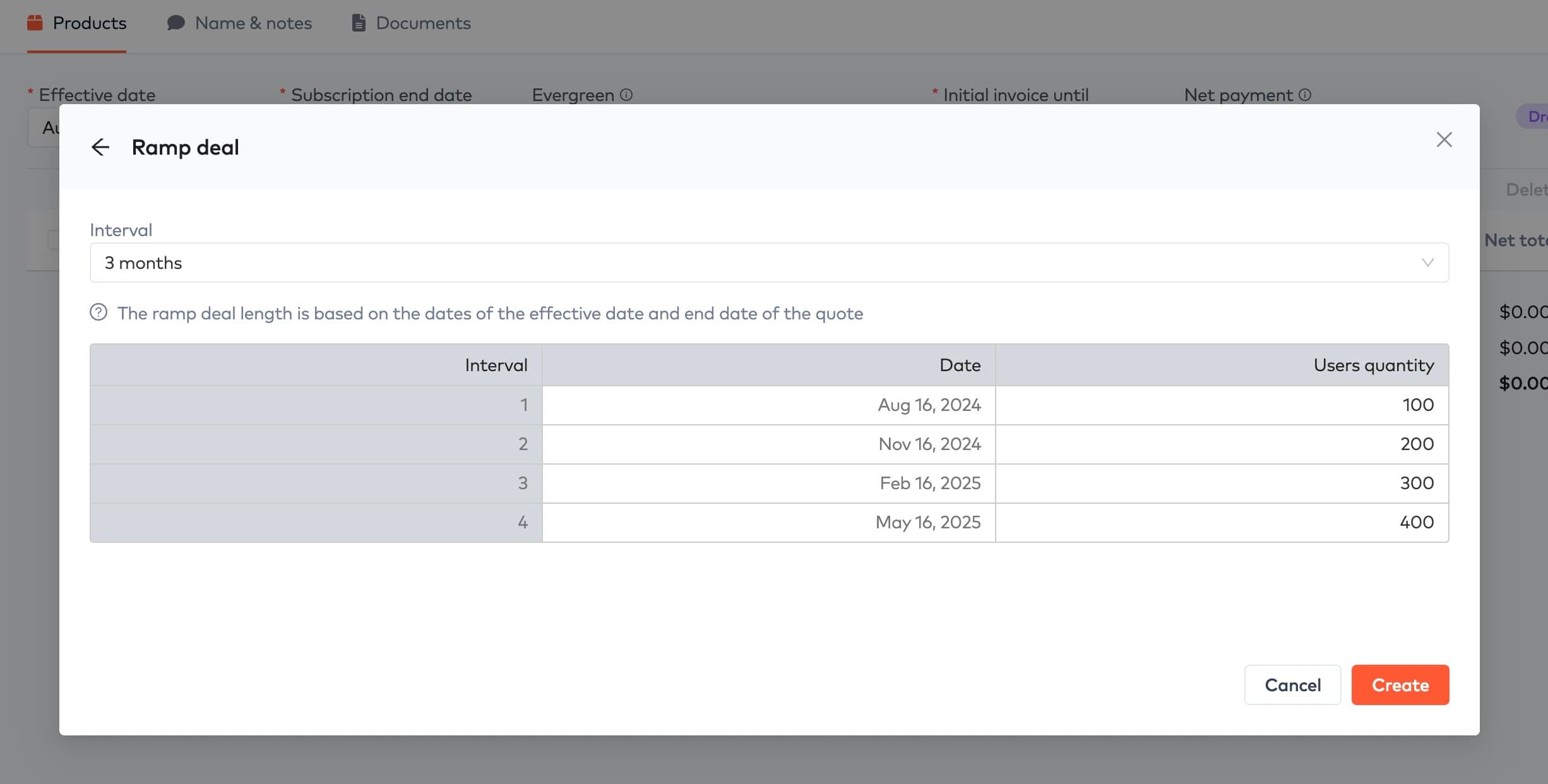This screenshot has width=1548, height=784.
Task: Edit users quantity 300 for interval 3
Action: point(1222,483)
